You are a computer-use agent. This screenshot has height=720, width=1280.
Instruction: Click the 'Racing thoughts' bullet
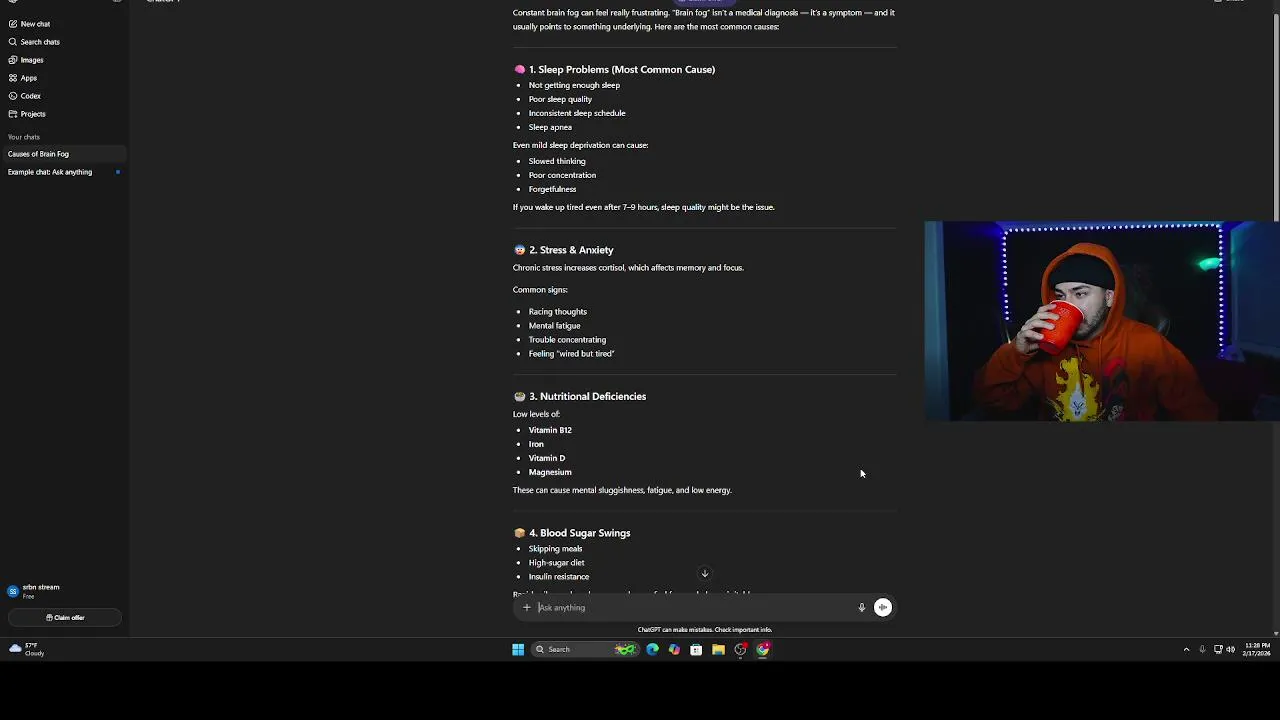558,311
